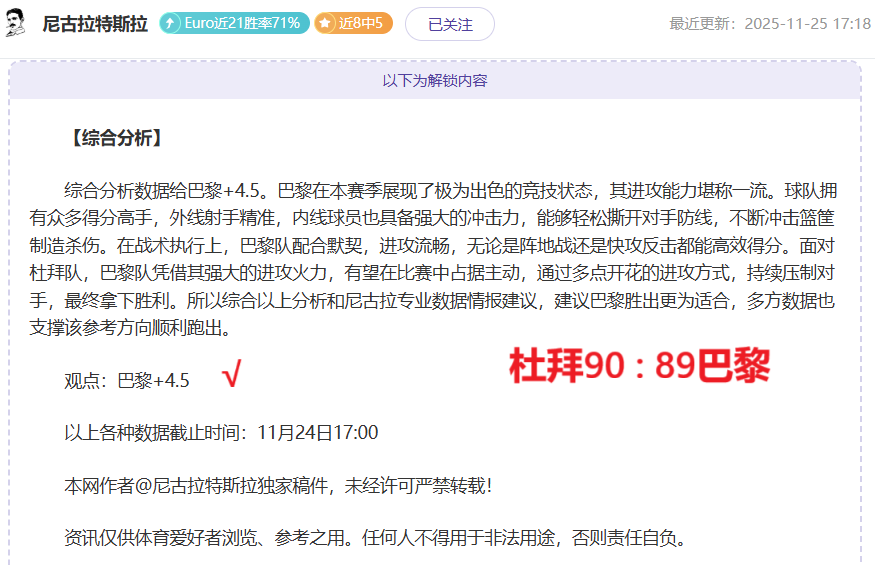Click the star icon in the orange badge

pyautogui.click(x=325, y=23)
